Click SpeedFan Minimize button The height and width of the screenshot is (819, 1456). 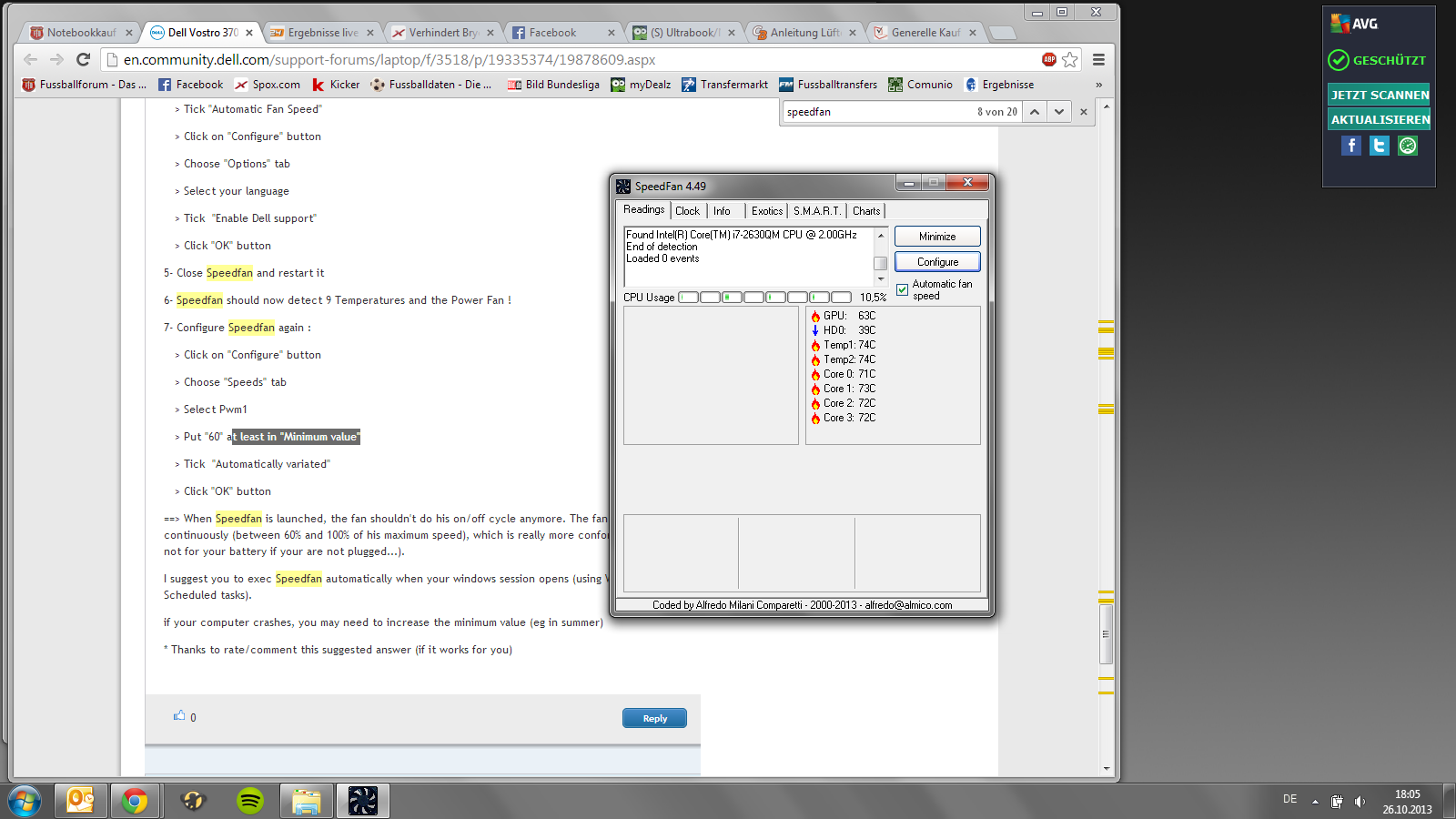pyautogui.click(x=937, y=237)
